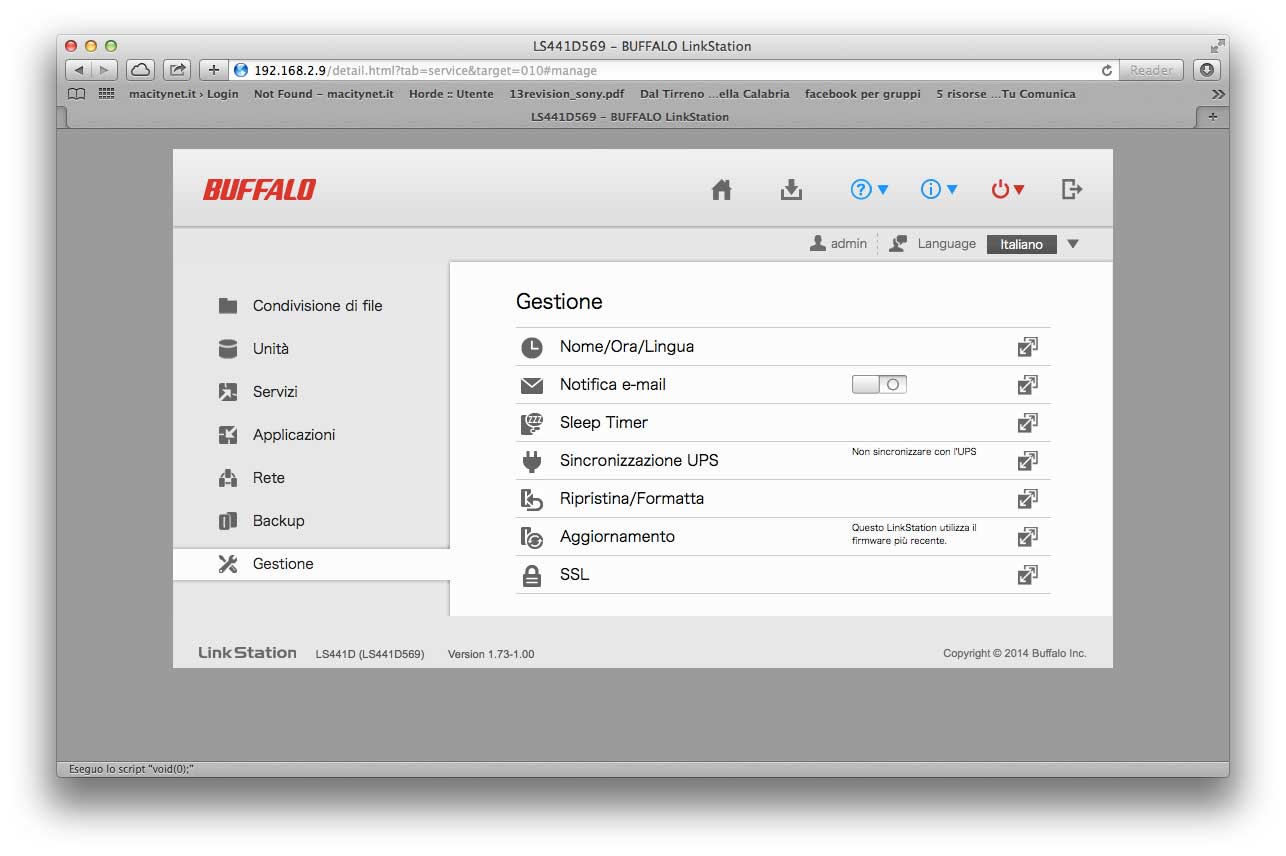The width and height of the screenshot is (1286, 856).
Task: Open the downloads tray icon in Buffalo header
Action: (791, 189)
